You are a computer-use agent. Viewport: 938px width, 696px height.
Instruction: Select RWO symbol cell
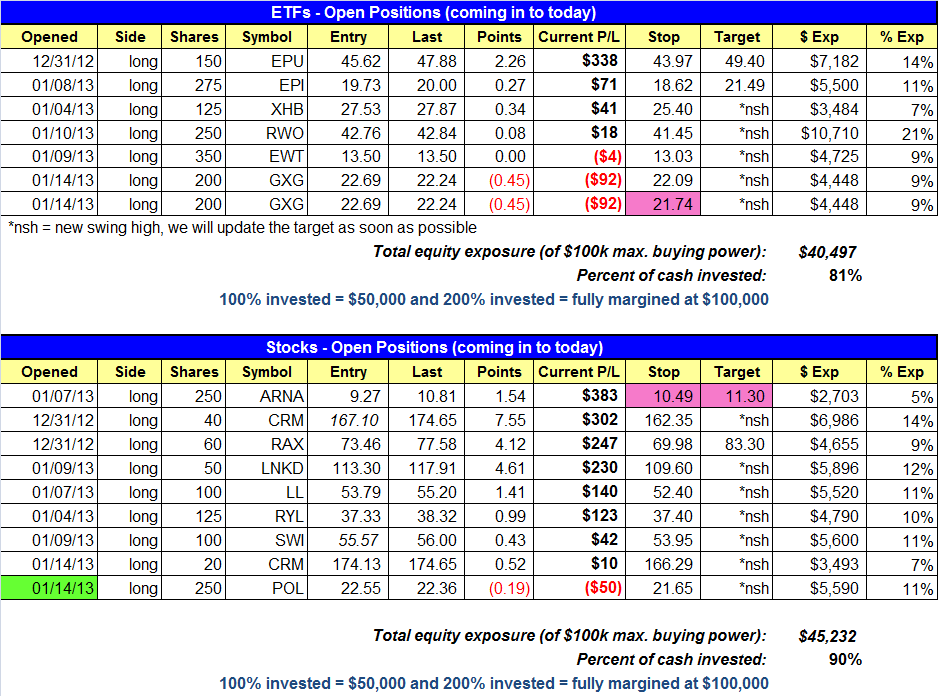pos(267,133)
